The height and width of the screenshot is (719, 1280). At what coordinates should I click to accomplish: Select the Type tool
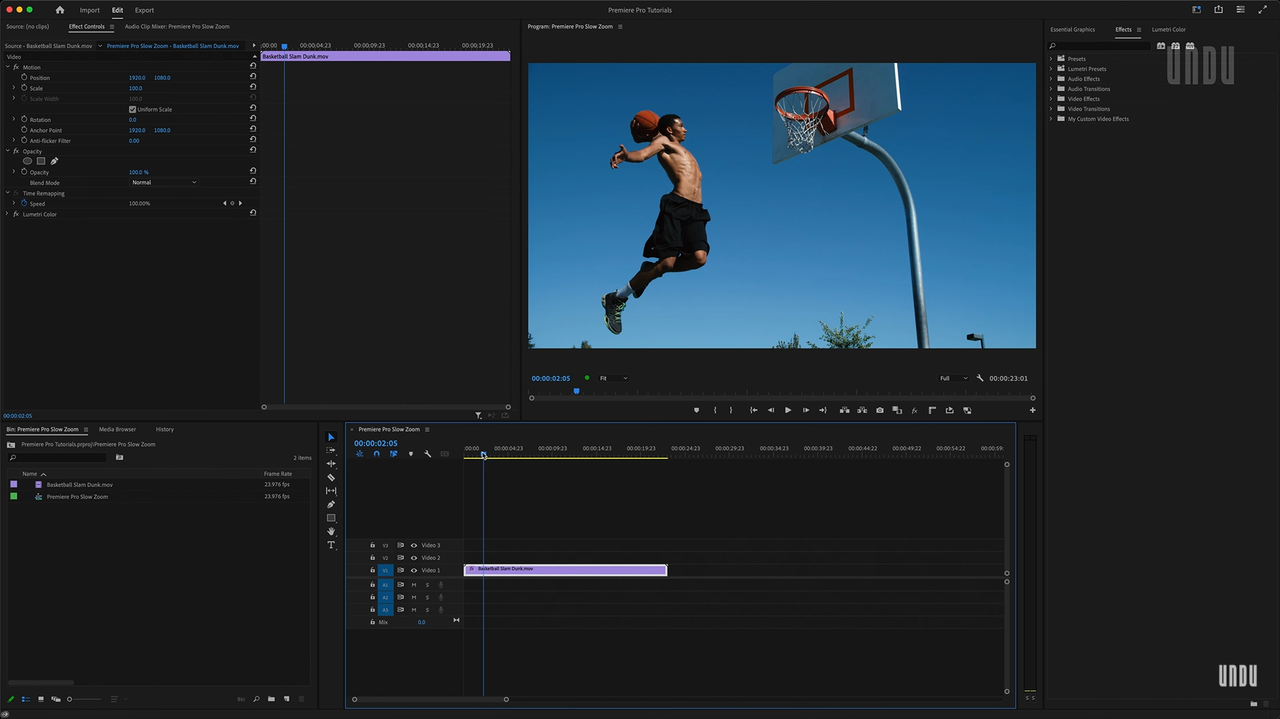click(x=331, y=545)
